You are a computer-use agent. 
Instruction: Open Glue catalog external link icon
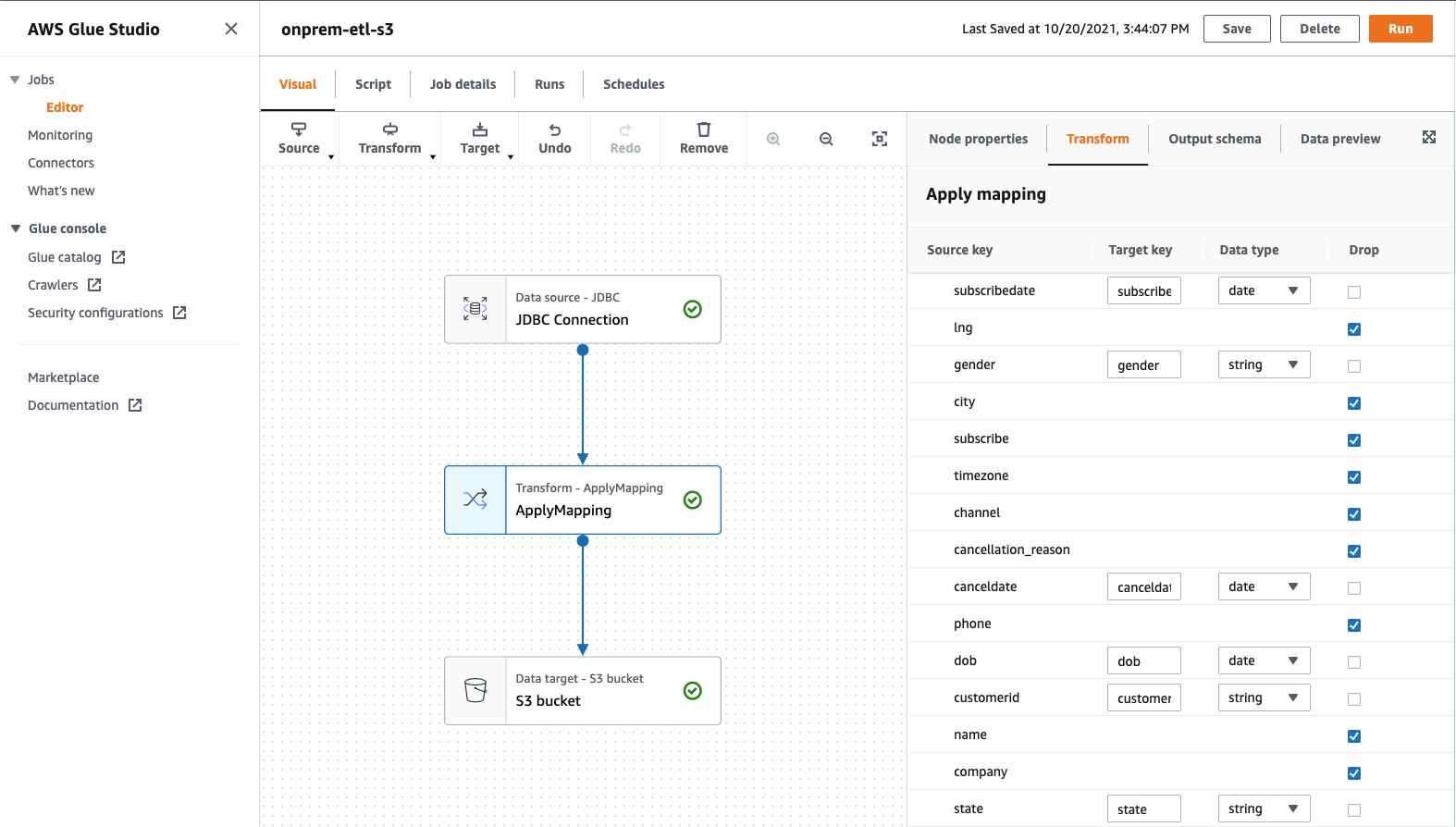pyautogui.click(x=118, y=257)
